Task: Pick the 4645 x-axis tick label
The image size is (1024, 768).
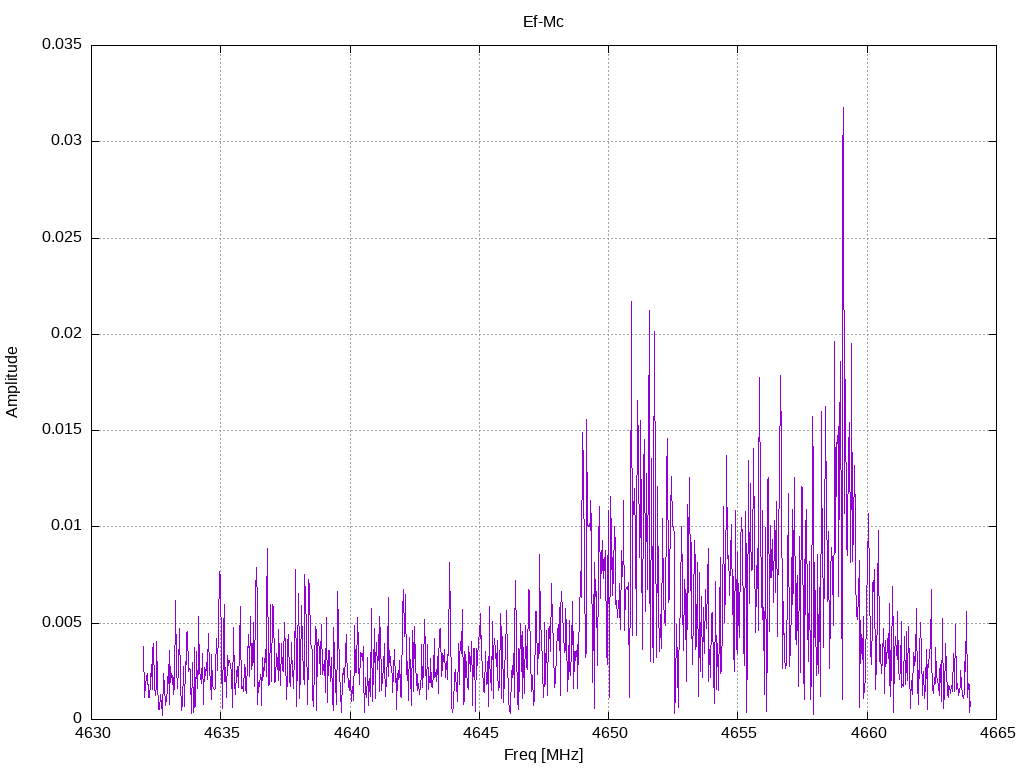Action: point(479,734)
